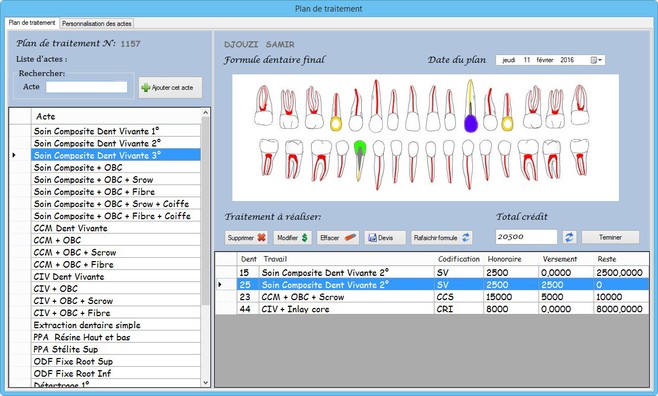Viewport: 658px width, 396px height.
Task: Click the Supprimer button with red X
Action: (246, 238)
